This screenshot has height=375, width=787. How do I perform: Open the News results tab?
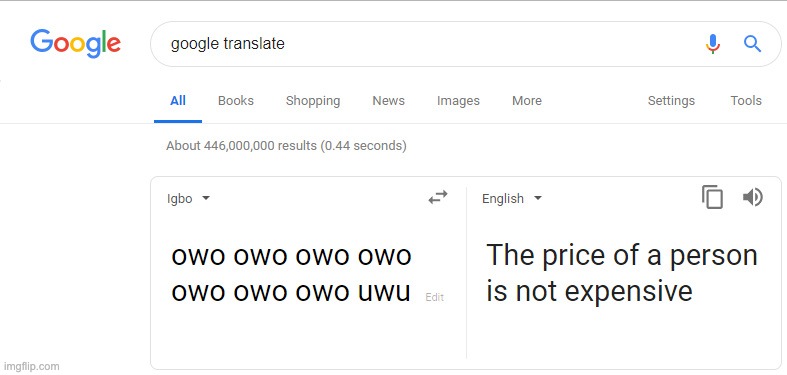point(388,101)
